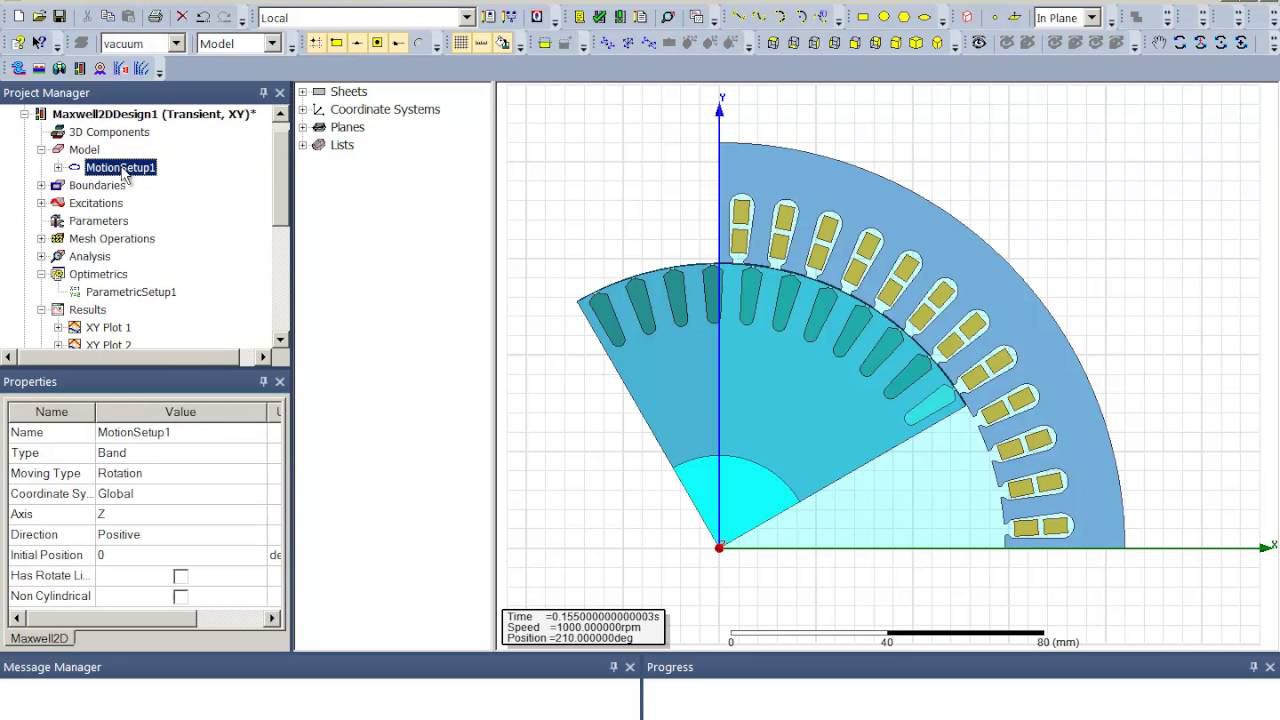1280x720 pixels.
Task: Click the Print icon in toolbar
Action: (x=155, y=17)
